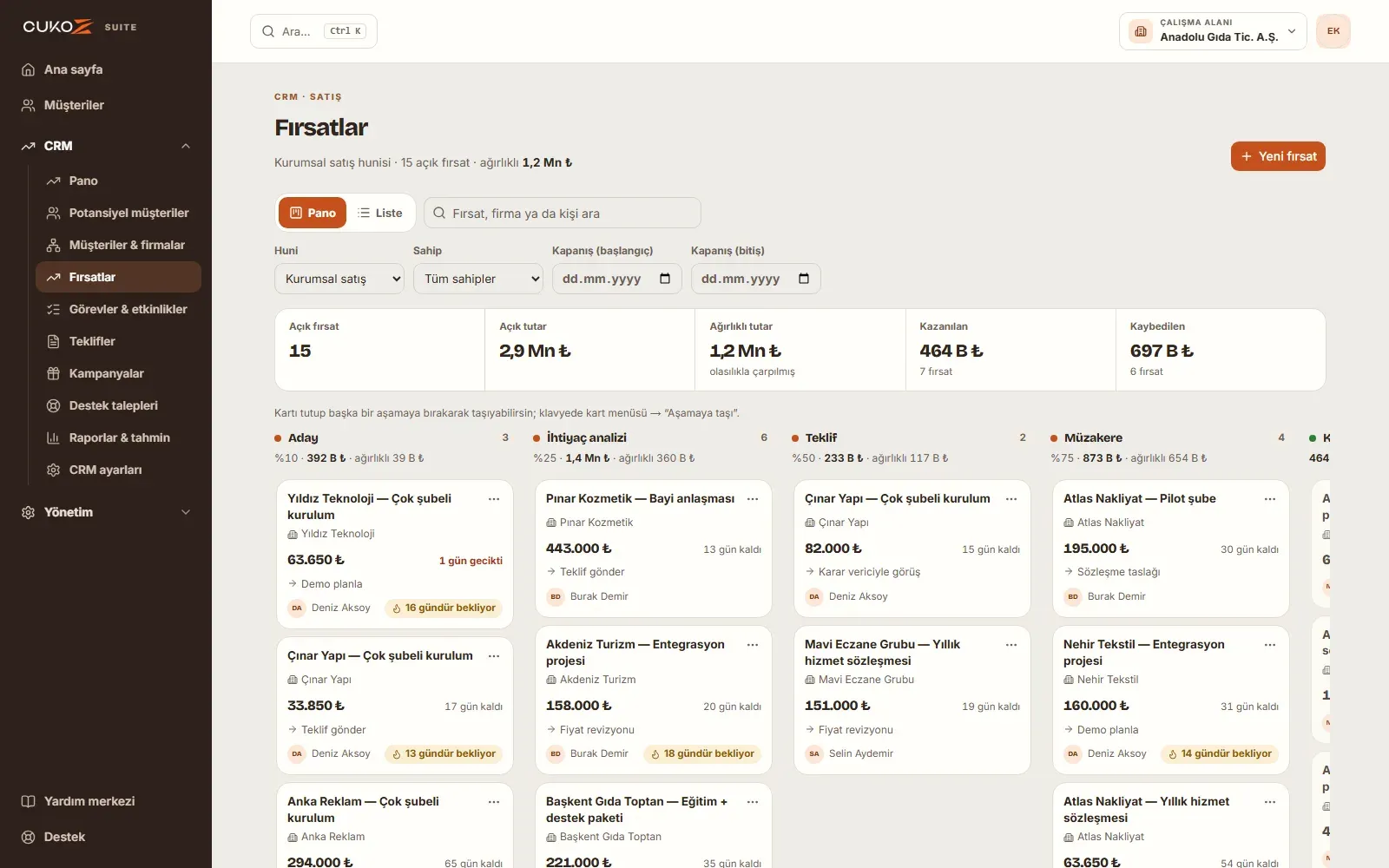Click the İhtiyaç analizi column header
This screenshot has height=868, width=1389.
click(x=587, y=437)
